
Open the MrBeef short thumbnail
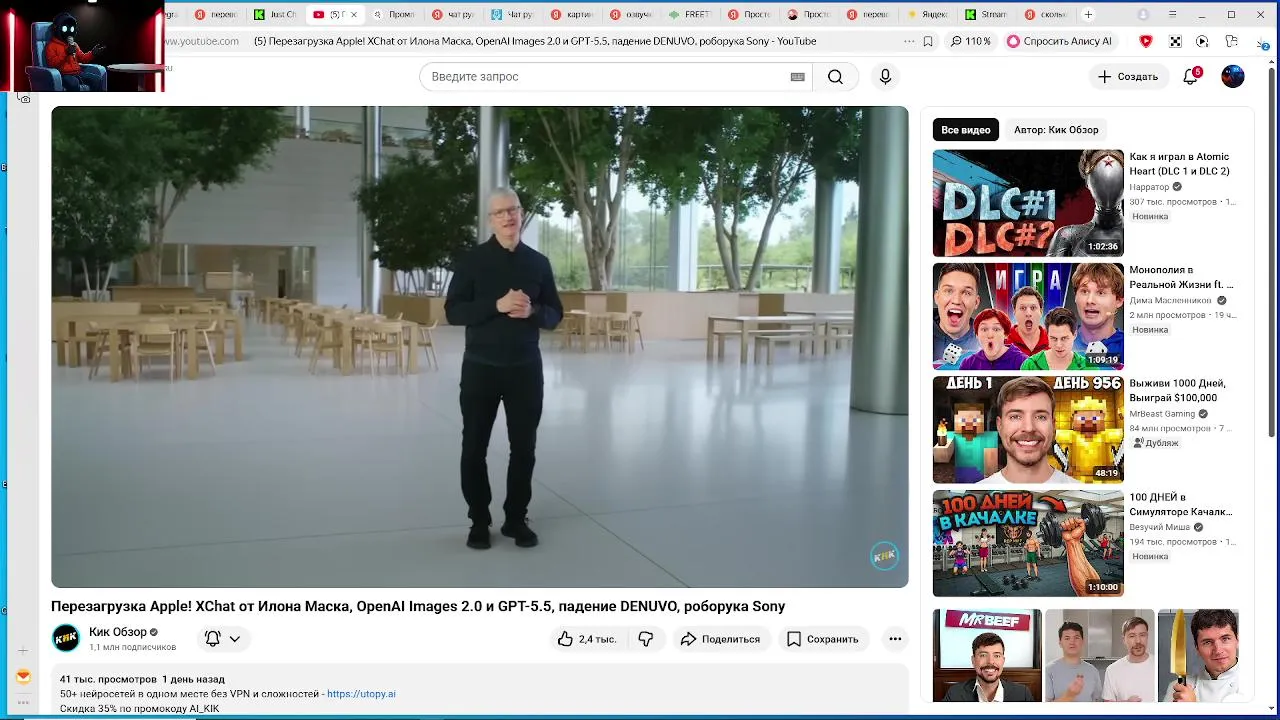point(987,655)
